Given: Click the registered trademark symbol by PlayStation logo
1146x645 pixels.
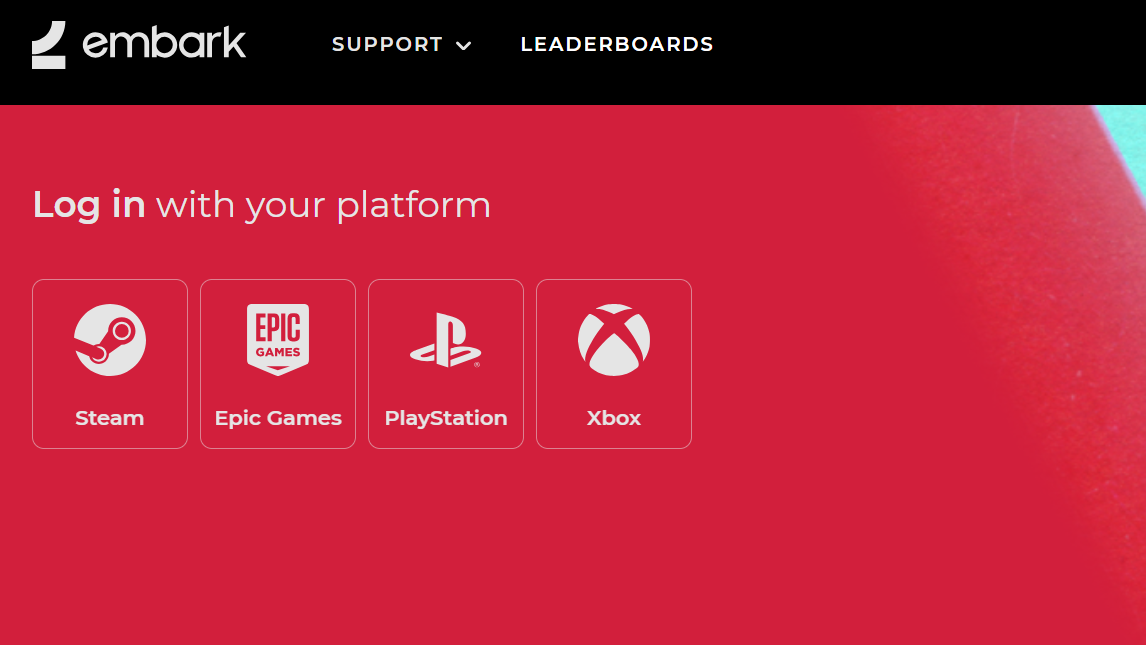Looking at the screenshot, I should [x=477, y=364].
